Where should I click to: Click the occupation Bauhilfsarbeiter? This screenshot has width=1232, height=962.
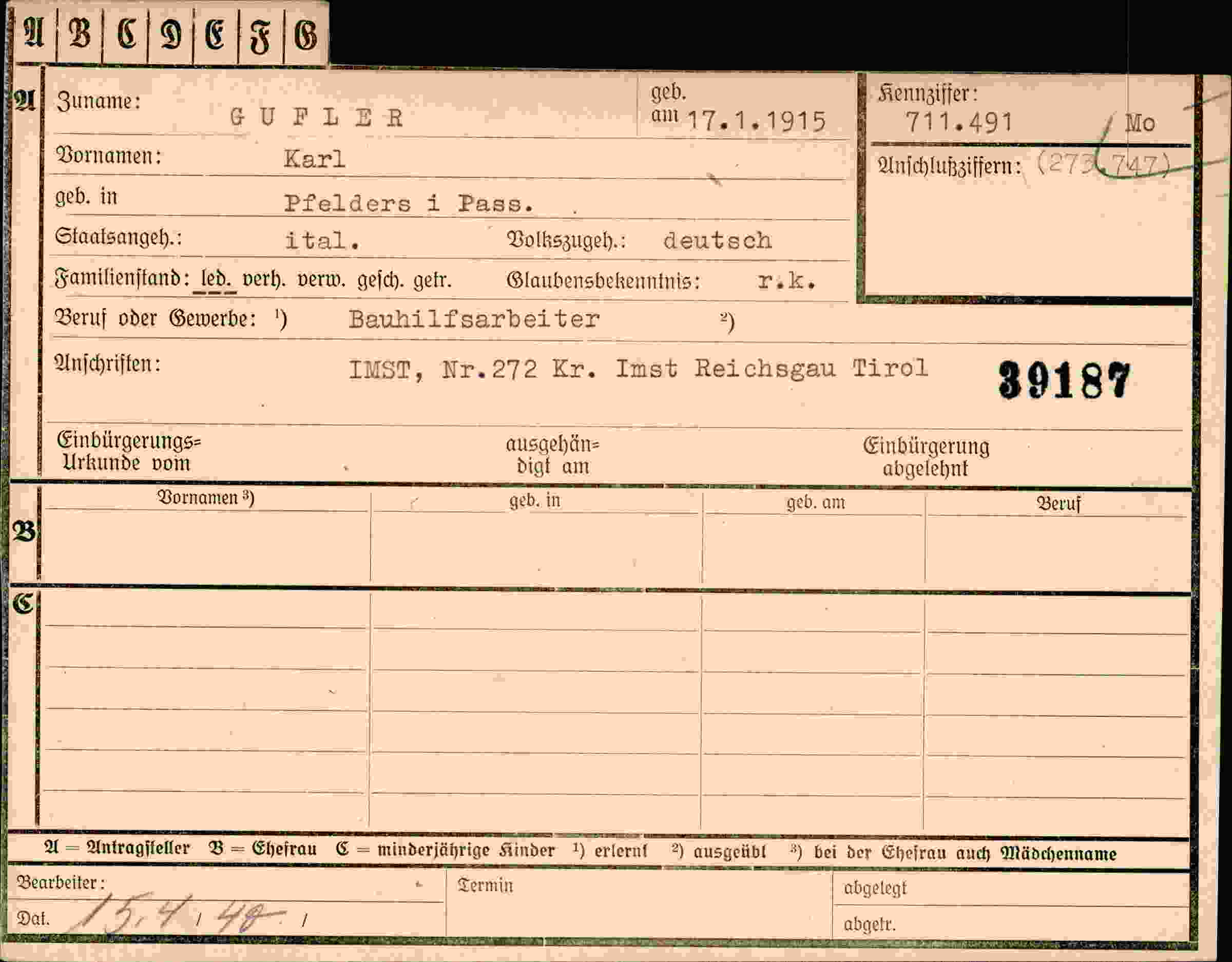pyautogui.click(x=474, y=319)
